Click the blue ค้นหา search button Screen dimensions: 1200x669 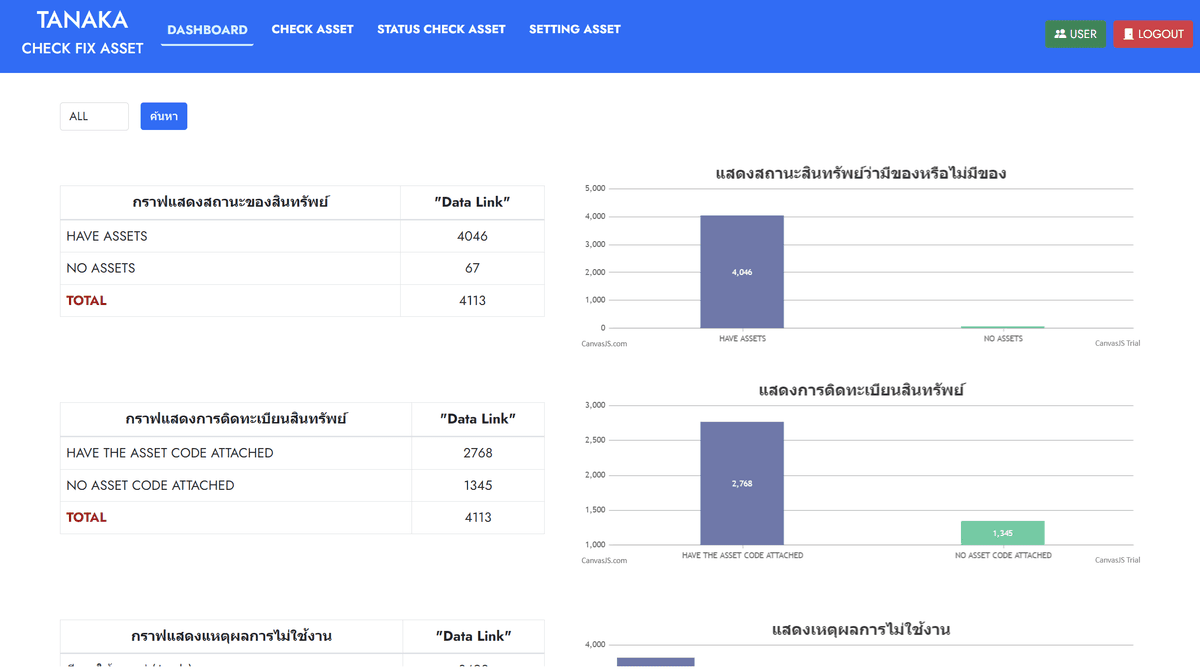click(x=164, y=116)
